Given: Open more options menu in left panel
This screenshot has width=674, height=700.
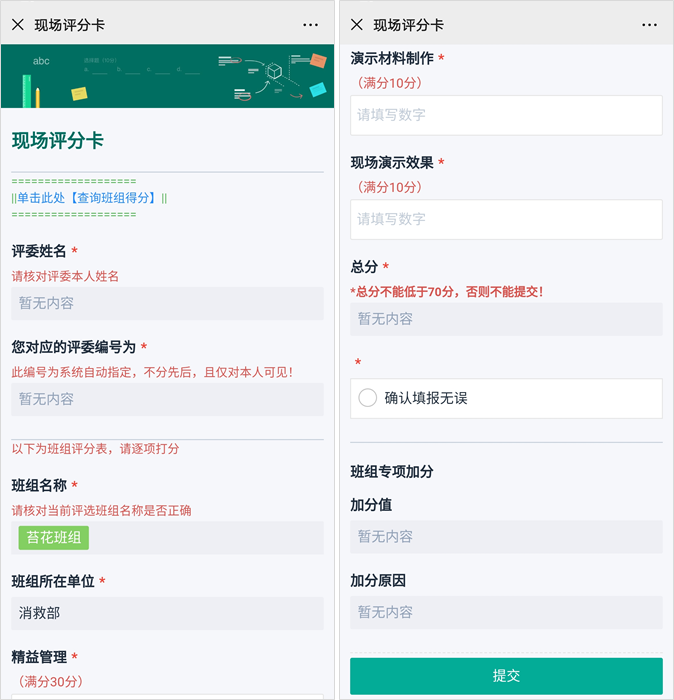Looking at the screenshot, I should coord(311,25).
